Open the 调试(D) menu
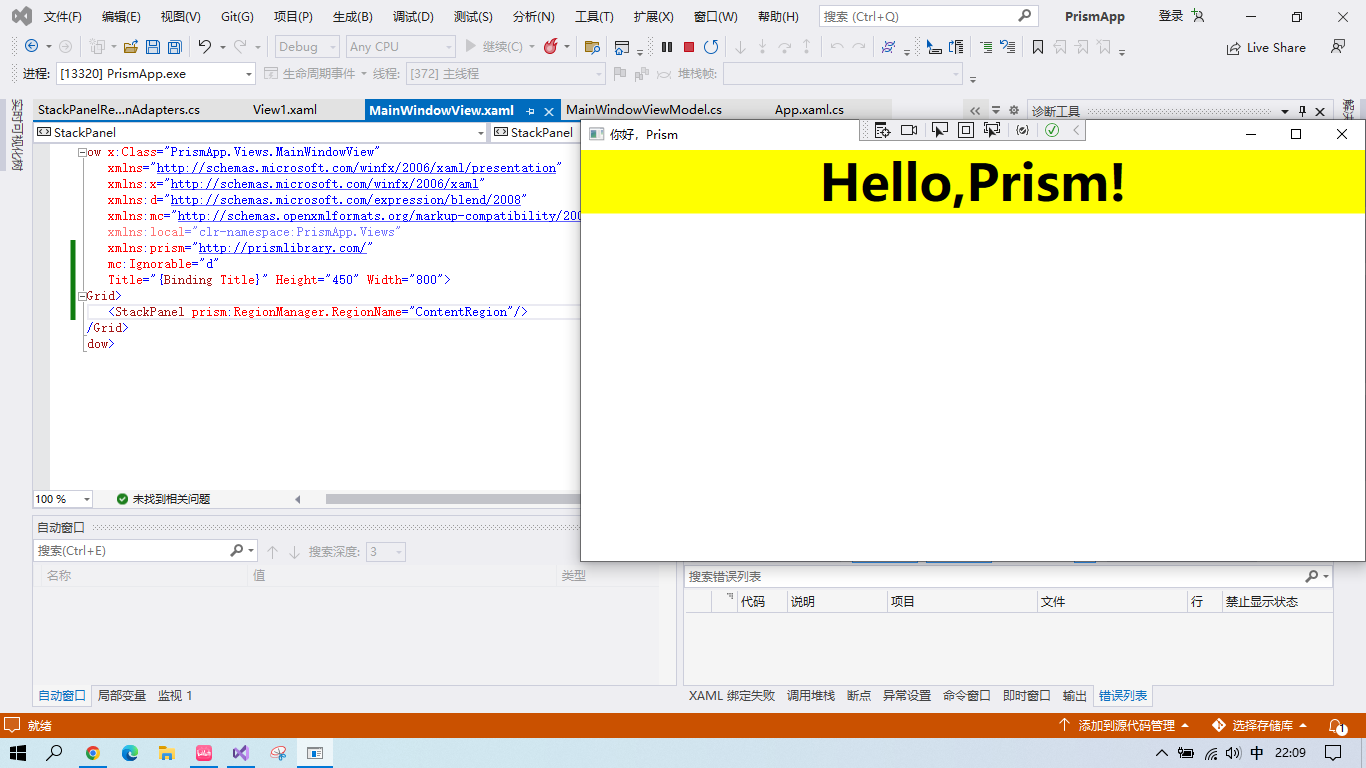The width and height of the screenshot is (1366, 768). pyautogui.click(x=413, y=17)
